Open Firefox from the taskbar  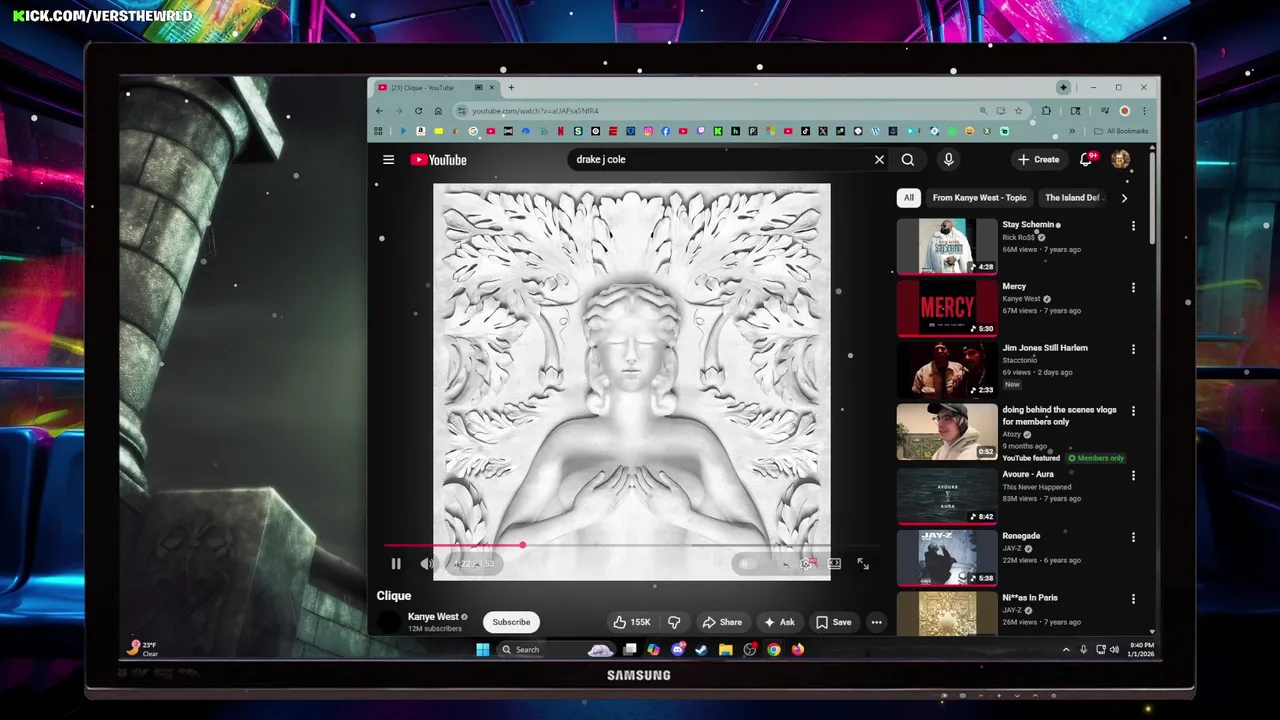(x=797, y=650)
